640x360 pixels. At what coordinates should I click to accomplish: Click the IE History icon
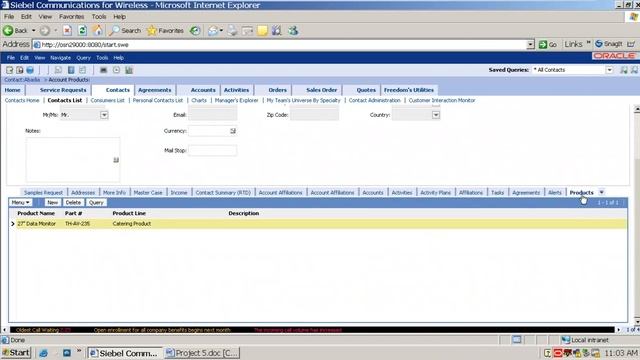click(196, 31)
